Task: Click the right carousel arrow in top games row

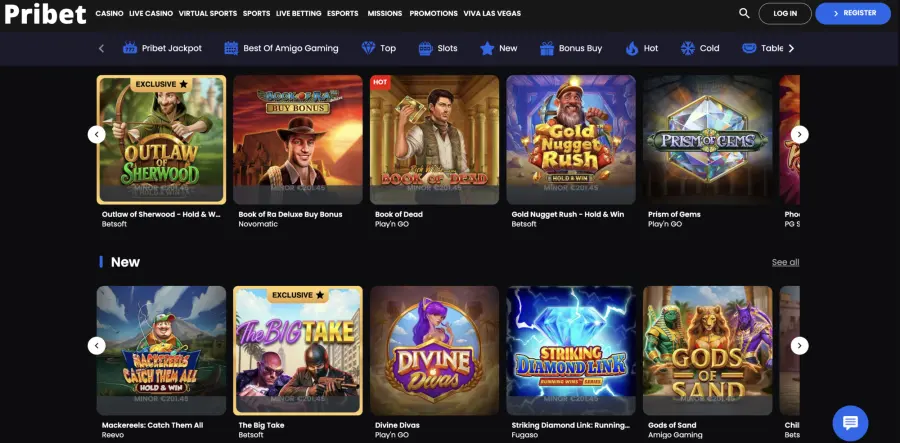Action: click(x=800, y=134)
